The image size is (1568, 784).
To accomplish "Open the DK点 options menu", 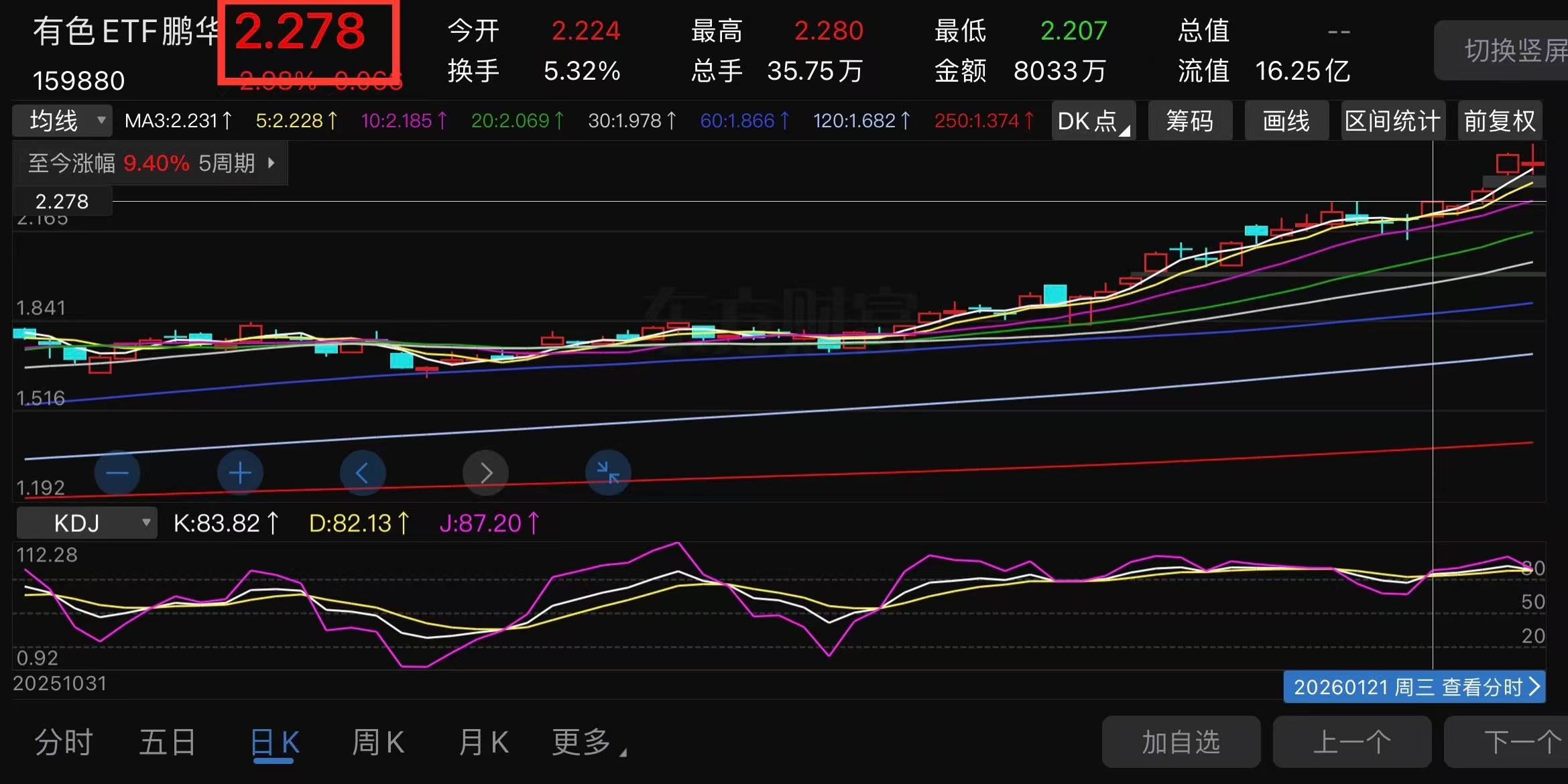I will [1093, 121].
